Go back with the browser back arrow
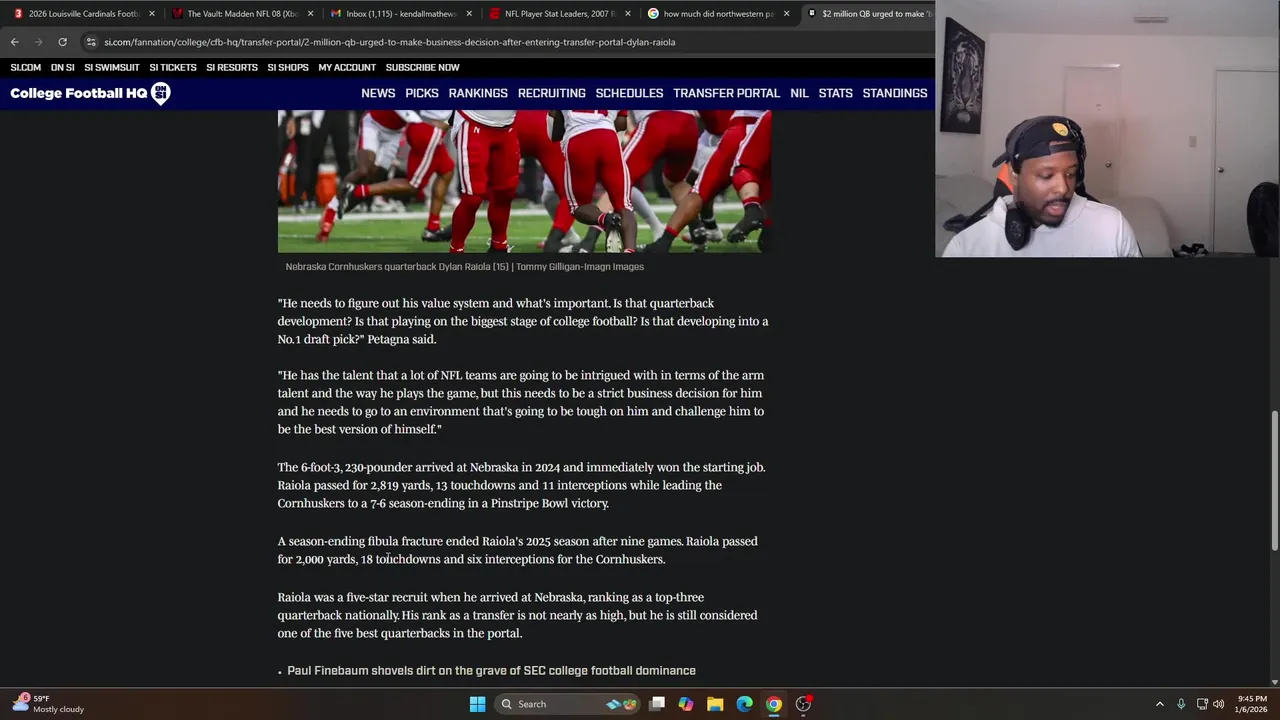This screenshot has width=1280, height=720. click(x=14, y=42)
